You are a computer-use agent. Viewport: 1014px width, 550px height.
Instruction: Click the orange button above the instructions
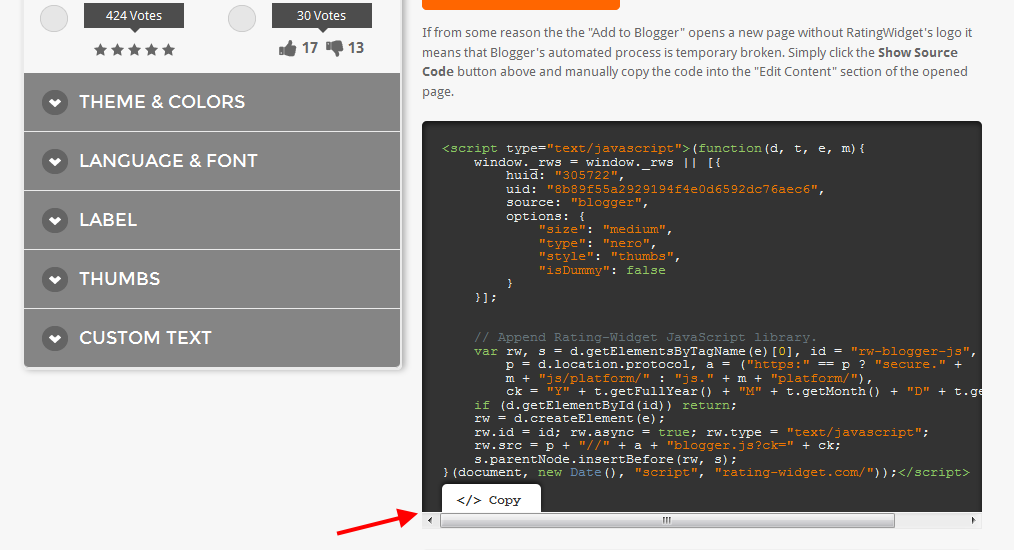pyautogui.click(x=521, y=4)
